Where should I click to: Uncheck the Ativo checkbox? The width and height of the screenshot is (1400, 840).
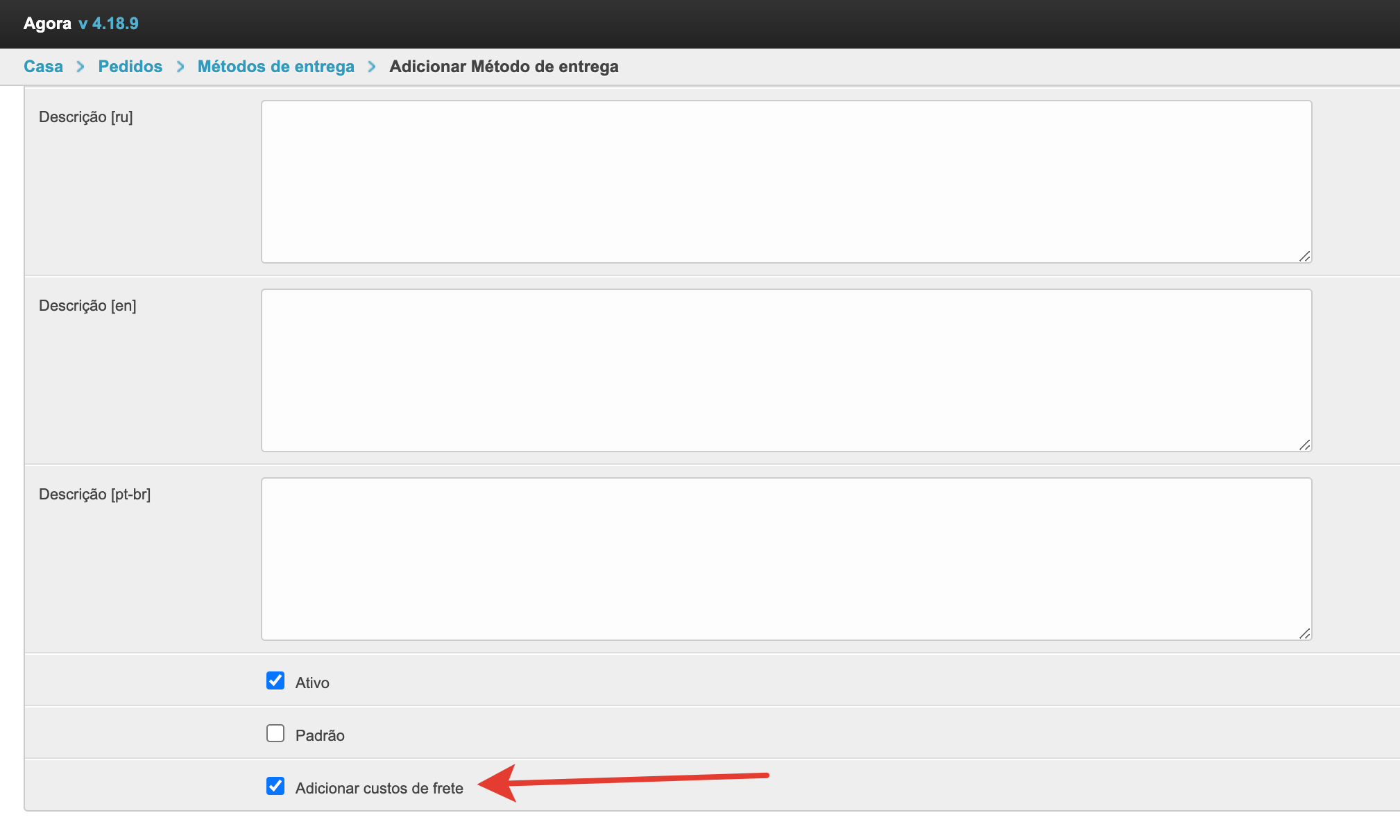point(275,680)
